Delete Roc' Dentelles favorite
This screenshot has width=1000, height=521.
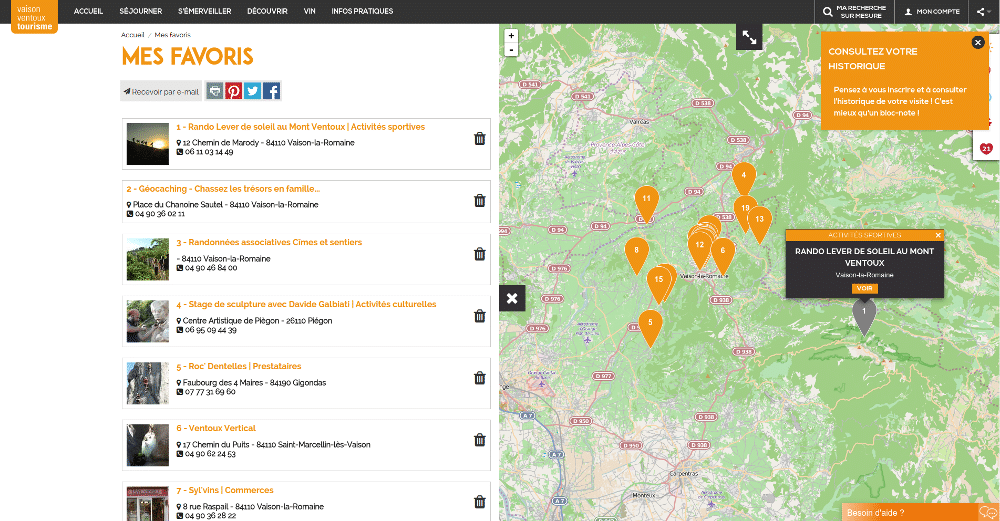click(480, 378)
